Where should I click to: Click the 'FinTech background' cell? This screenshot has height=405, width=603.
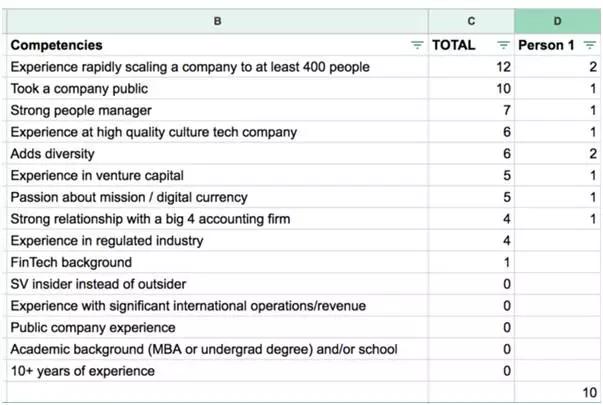[71, 262]
